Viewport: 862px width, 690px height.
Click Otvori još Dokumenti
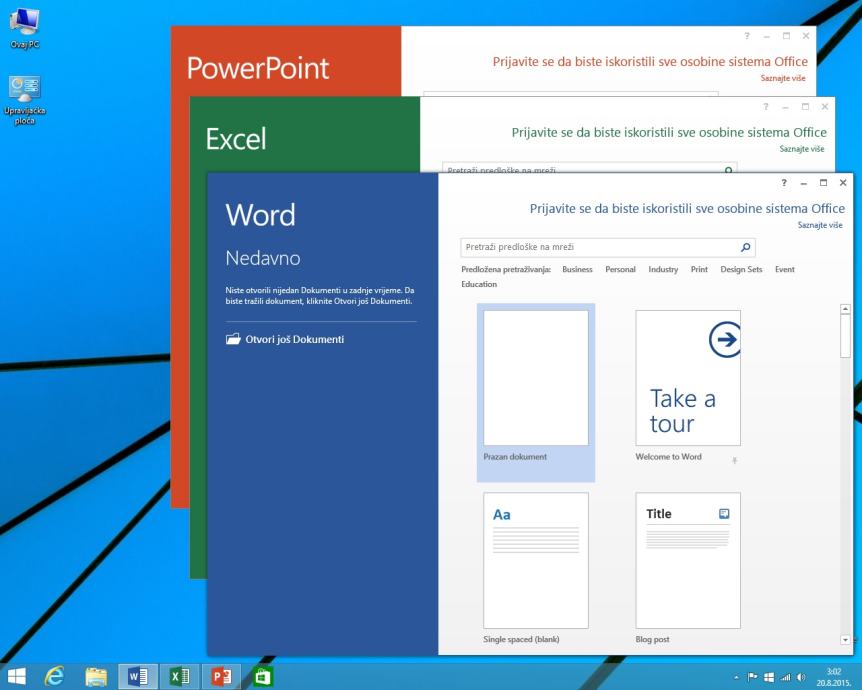pyautogui.click(x=294, y=339)
